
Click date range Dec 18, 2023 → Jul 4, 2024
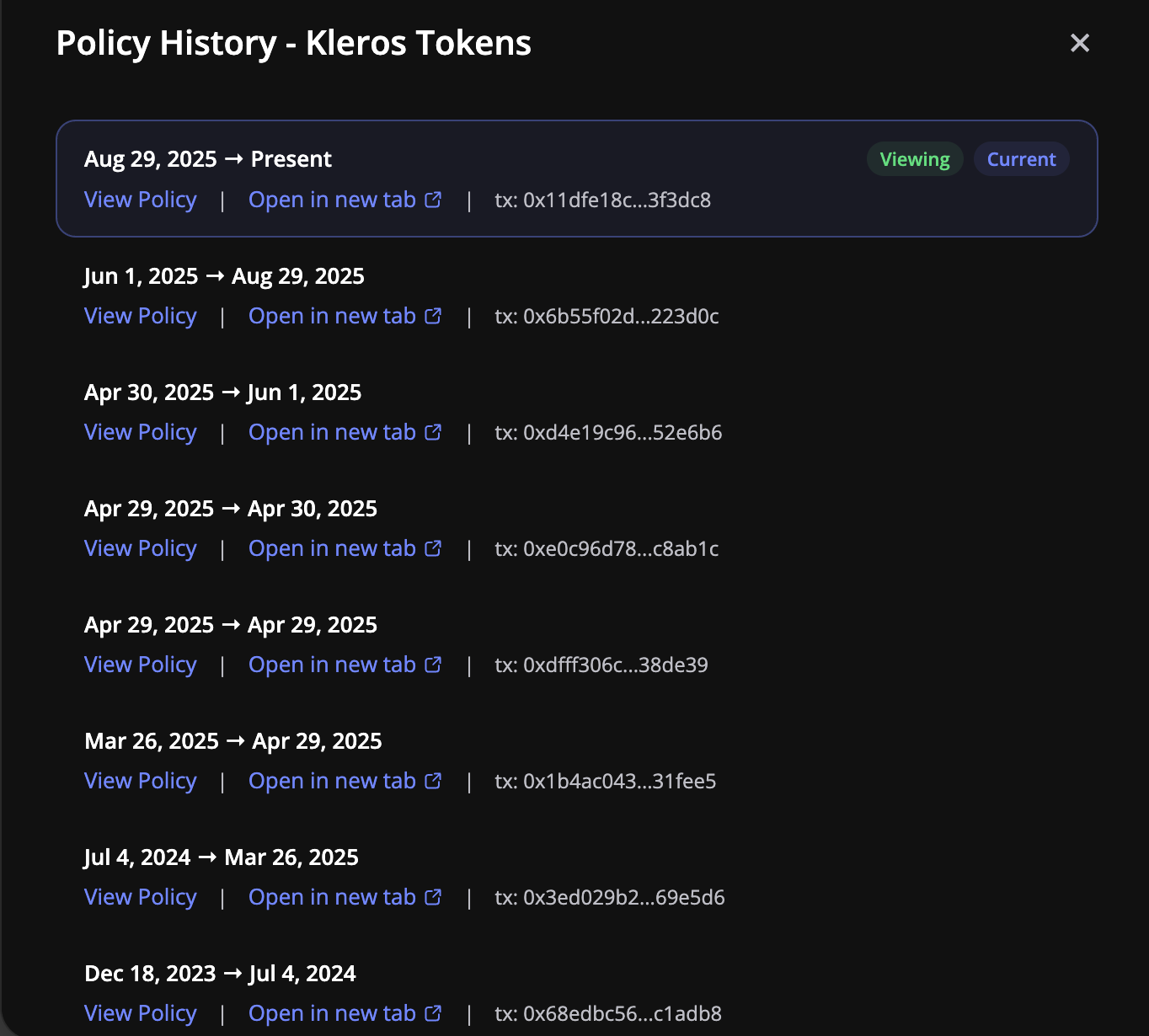pyautogui.click(x=220, y=974)
